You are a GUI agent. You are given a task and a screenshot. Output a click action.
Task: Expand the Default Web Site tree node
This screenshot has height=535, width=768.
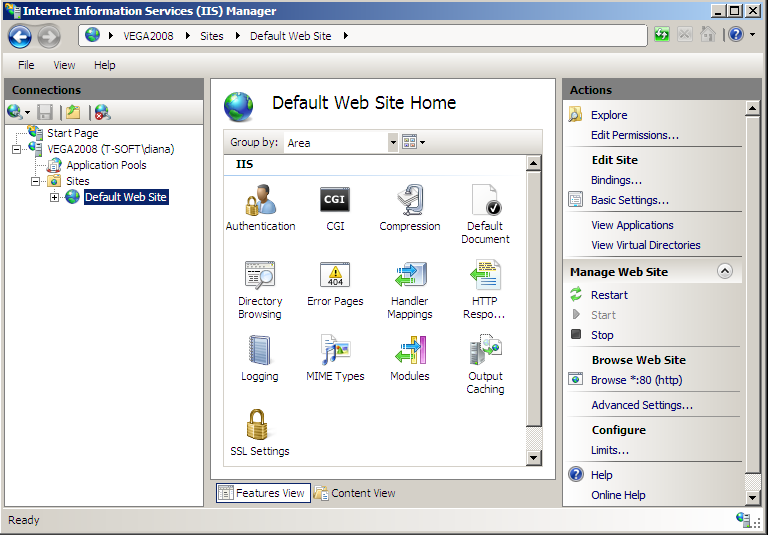pos(54,197)
